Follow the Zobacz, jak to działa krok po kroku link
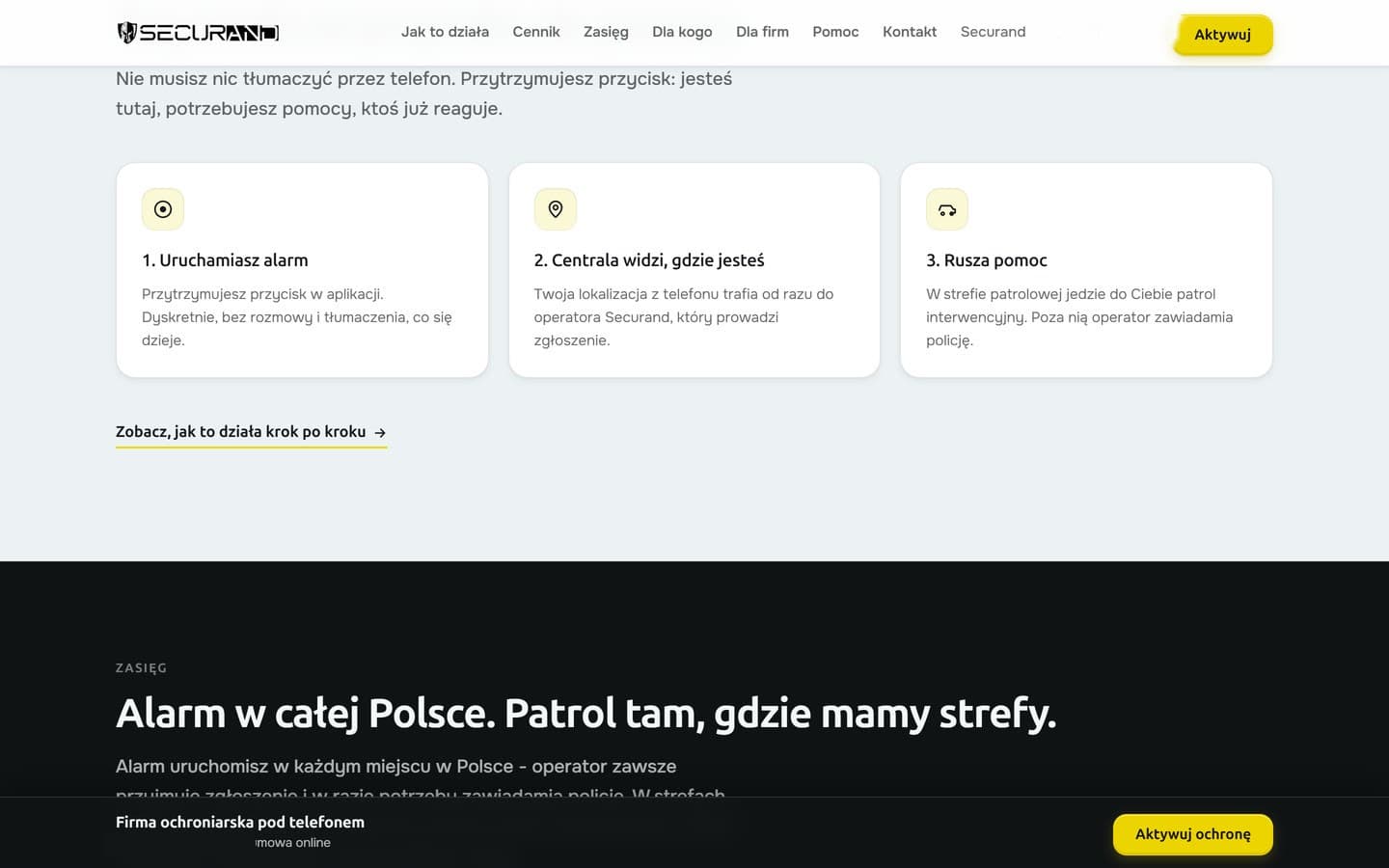Image resolution: width=1389 pixels, height=868 pixels. (x=251, y=432)
